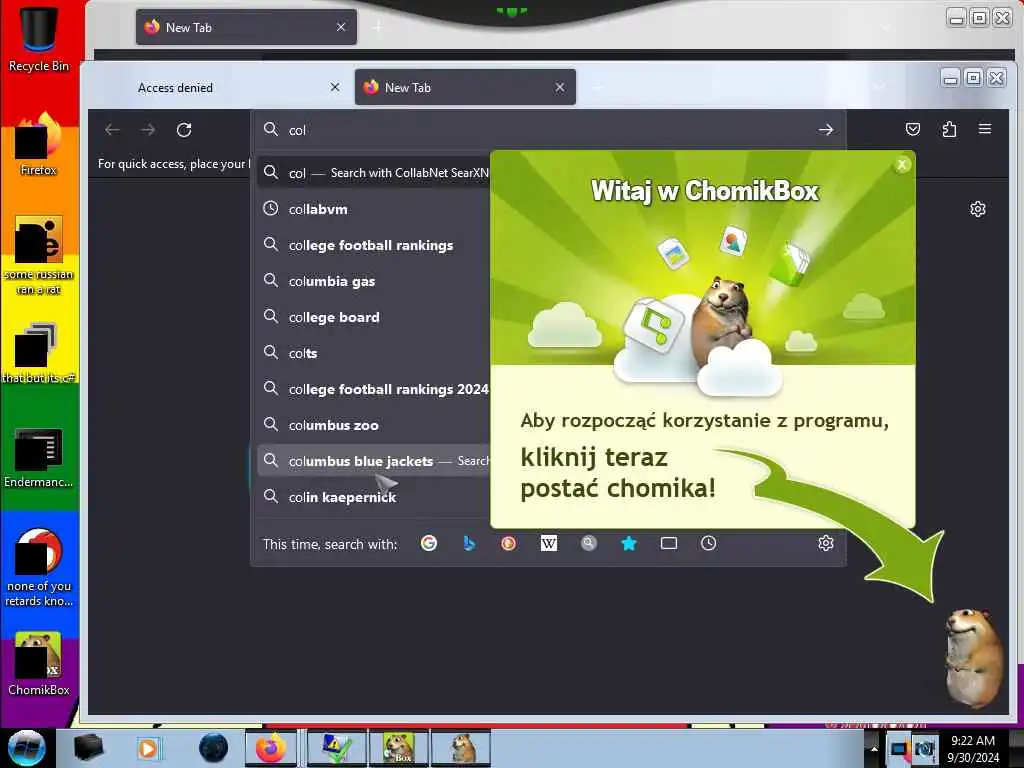Close New Tab in the background window
1024x768 pixels.
tap(341, 27)
